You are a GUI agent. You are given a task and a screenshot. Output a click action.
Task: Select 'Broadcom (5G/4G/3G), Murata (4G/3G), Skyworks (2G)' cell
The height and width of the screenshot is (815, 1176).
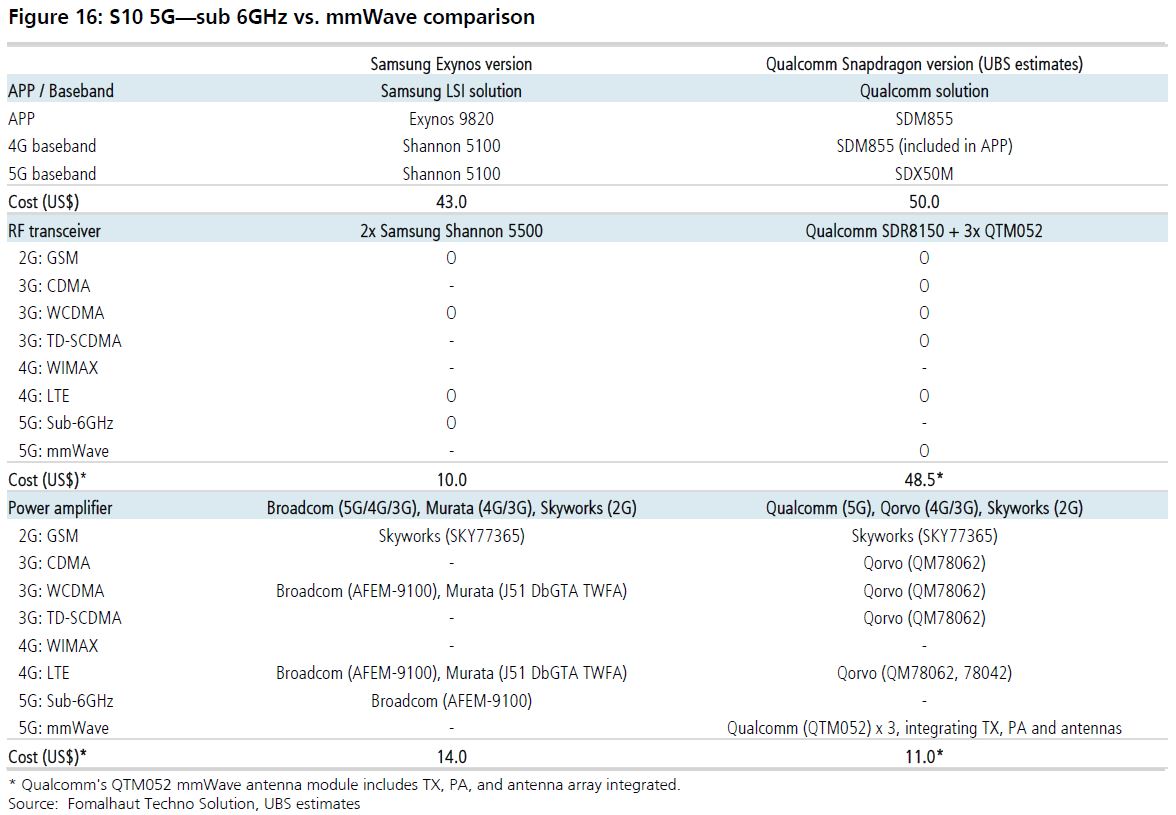pos(452,508)
